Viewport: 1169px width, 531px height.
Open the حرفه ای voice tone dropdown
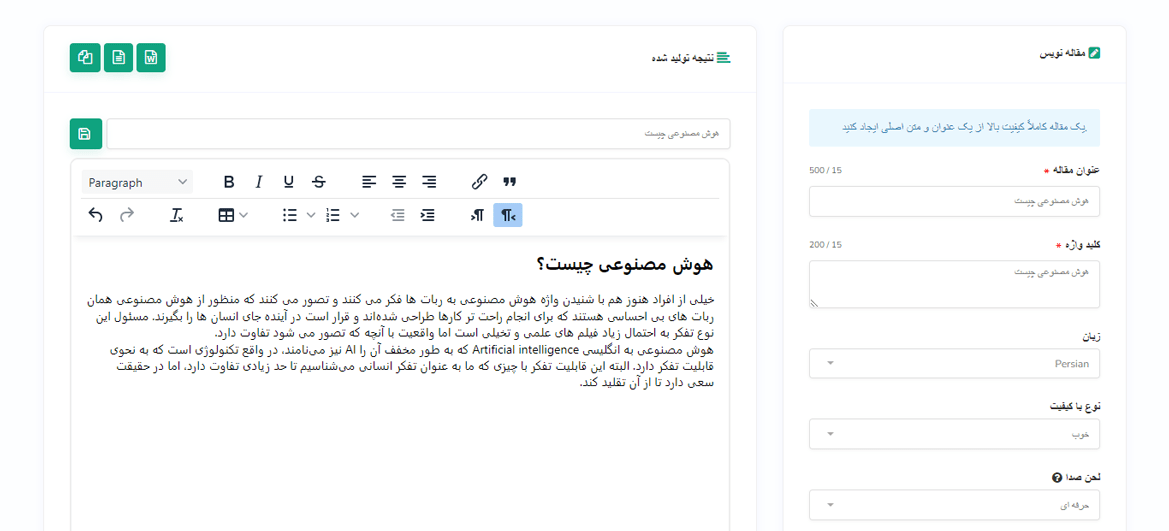tap(953, 505)
